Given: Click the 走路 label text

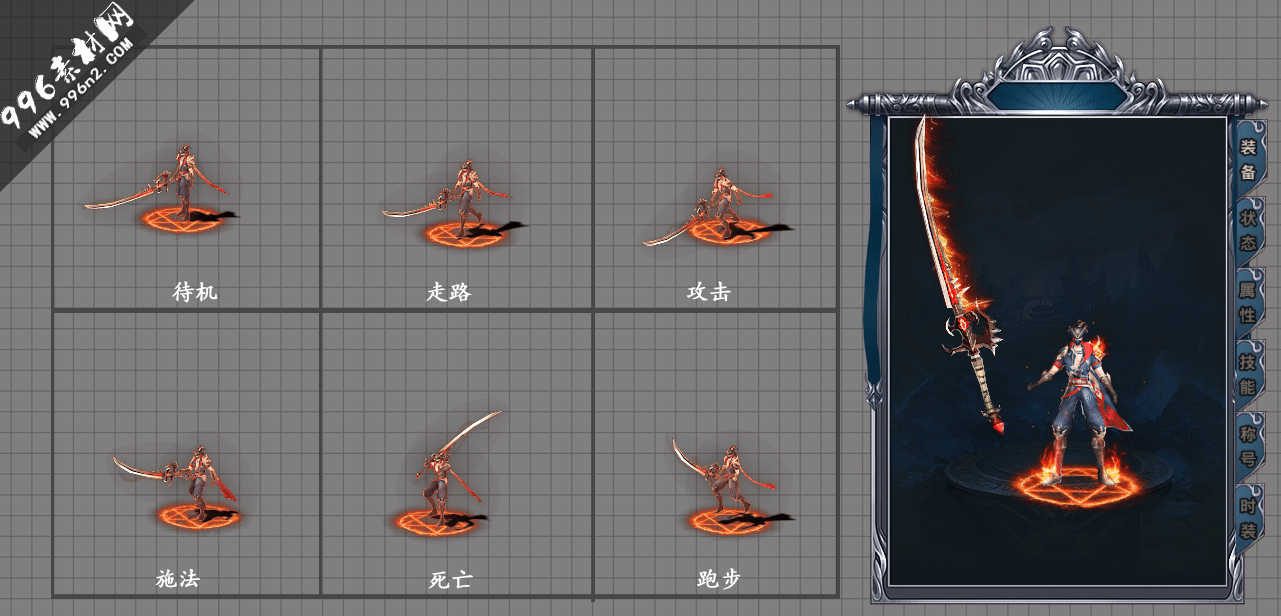Looking at the screenshot, I should point(448,292).
